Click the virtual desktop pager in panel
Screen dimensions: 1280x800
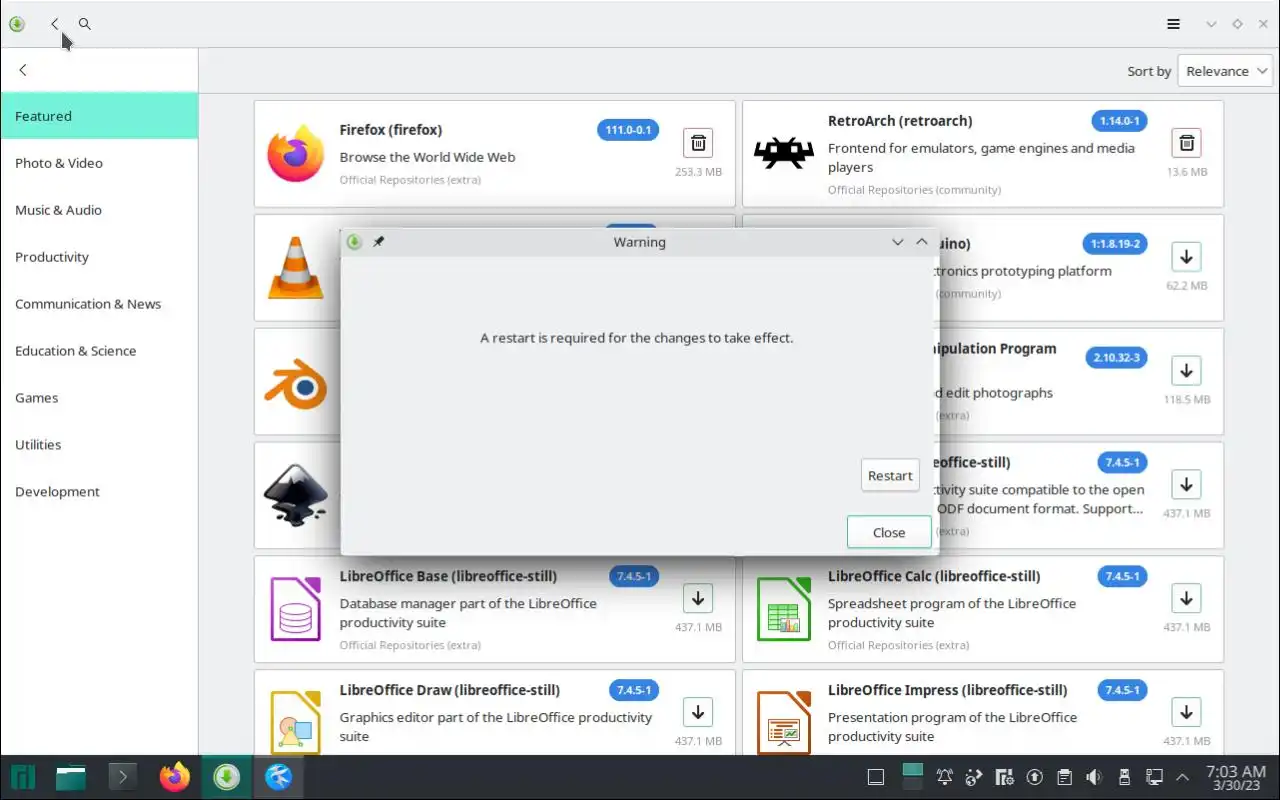click(912, 777)
